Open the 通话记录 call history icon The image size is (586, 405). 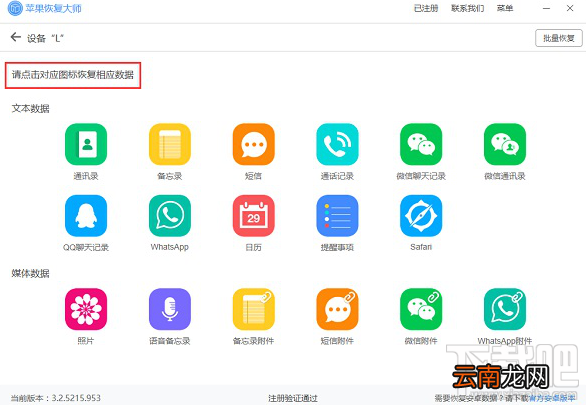click(x=337, y=144)
